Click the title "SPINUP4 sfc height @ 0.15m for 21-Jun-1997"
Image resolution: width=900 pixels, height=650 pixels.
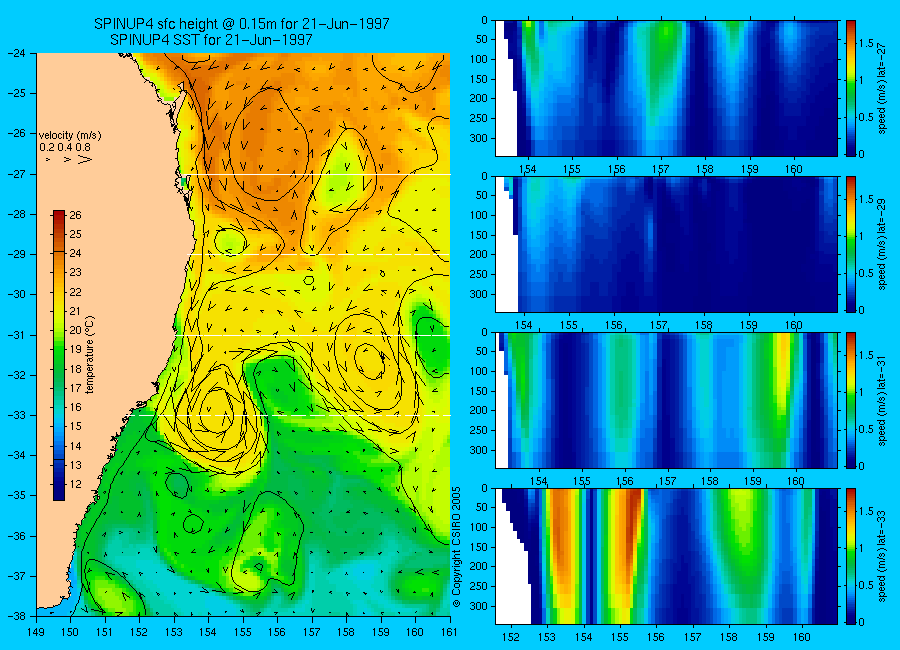pos(242,24)
